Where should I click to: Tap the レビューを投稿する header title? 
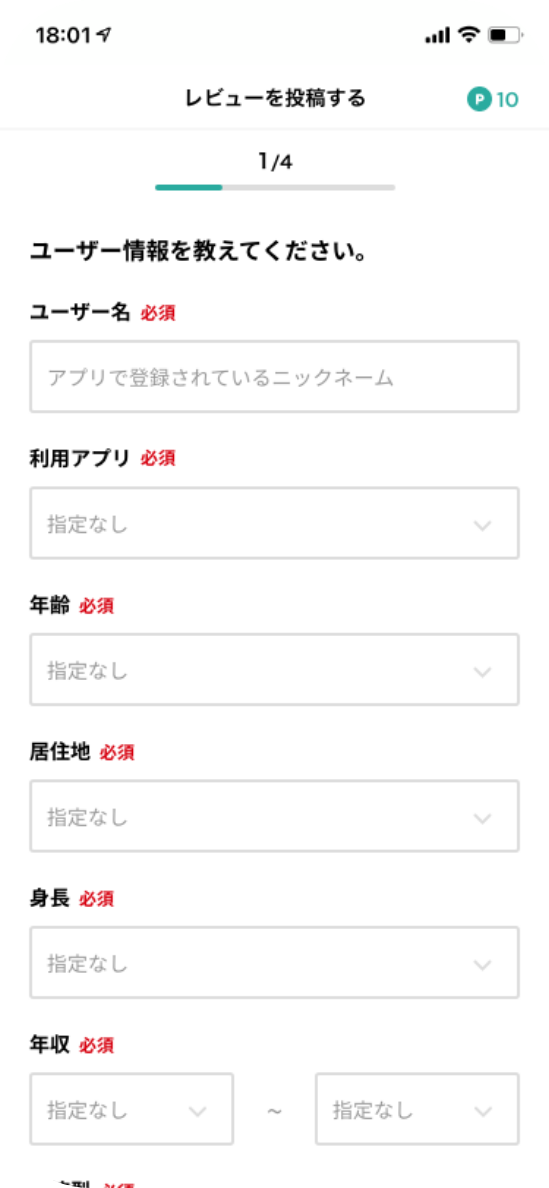pos(276,98)
